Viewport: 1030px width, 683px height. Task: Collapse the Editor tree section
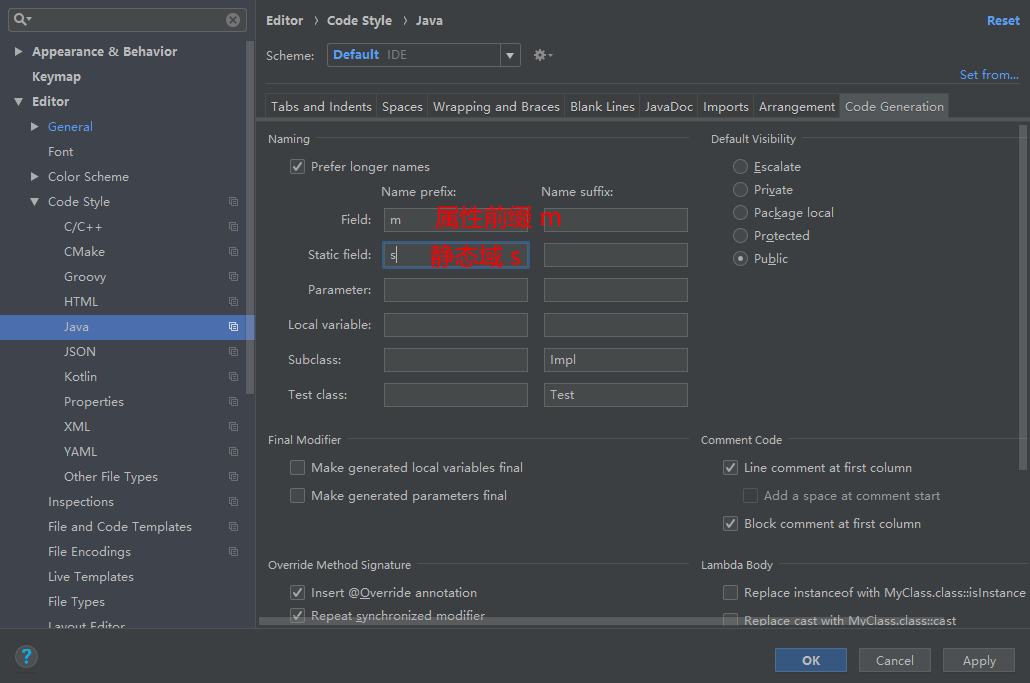[18, 102]
